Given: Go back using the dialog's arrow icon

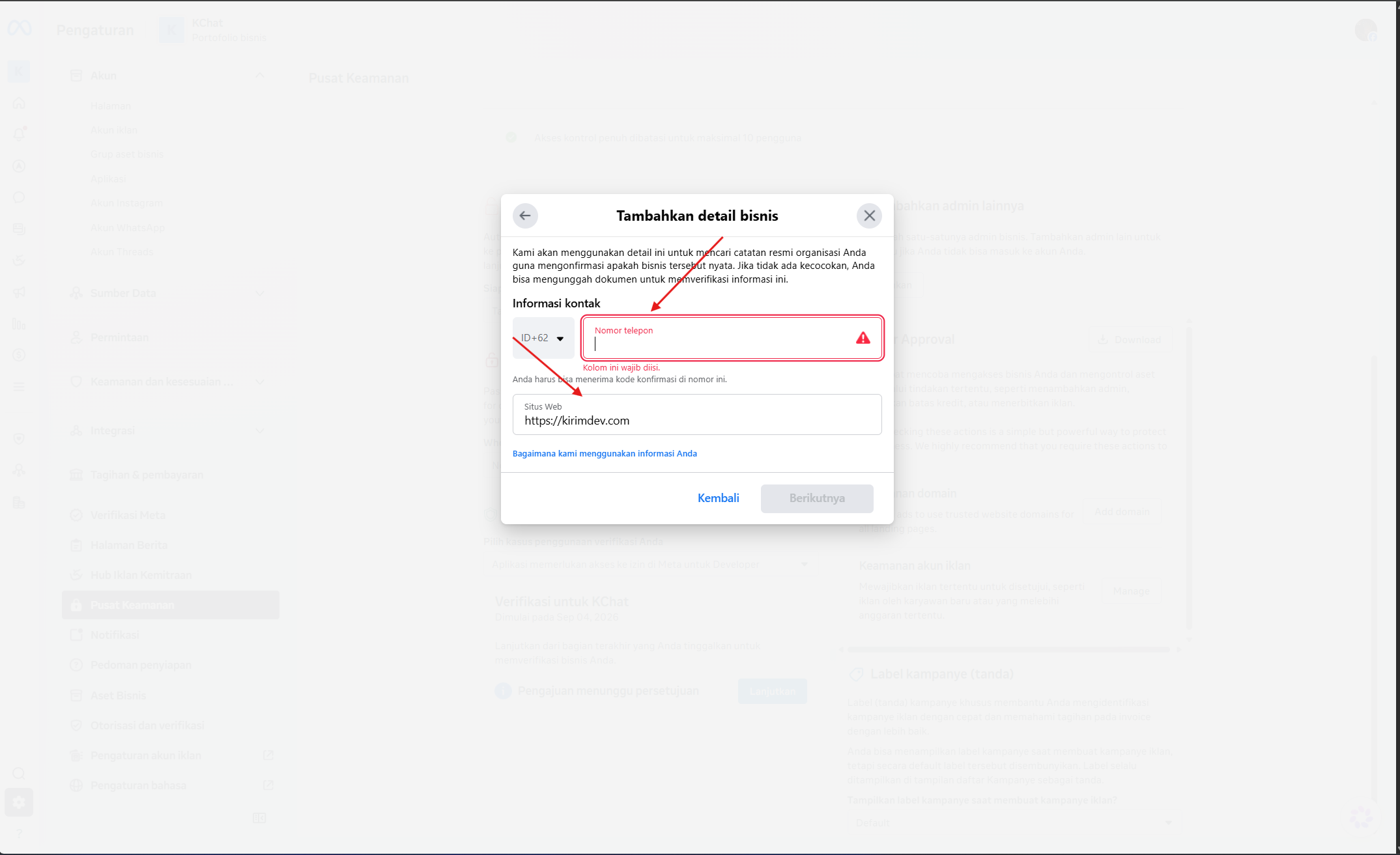Looking at the screenshot, I should click(525, 216).
